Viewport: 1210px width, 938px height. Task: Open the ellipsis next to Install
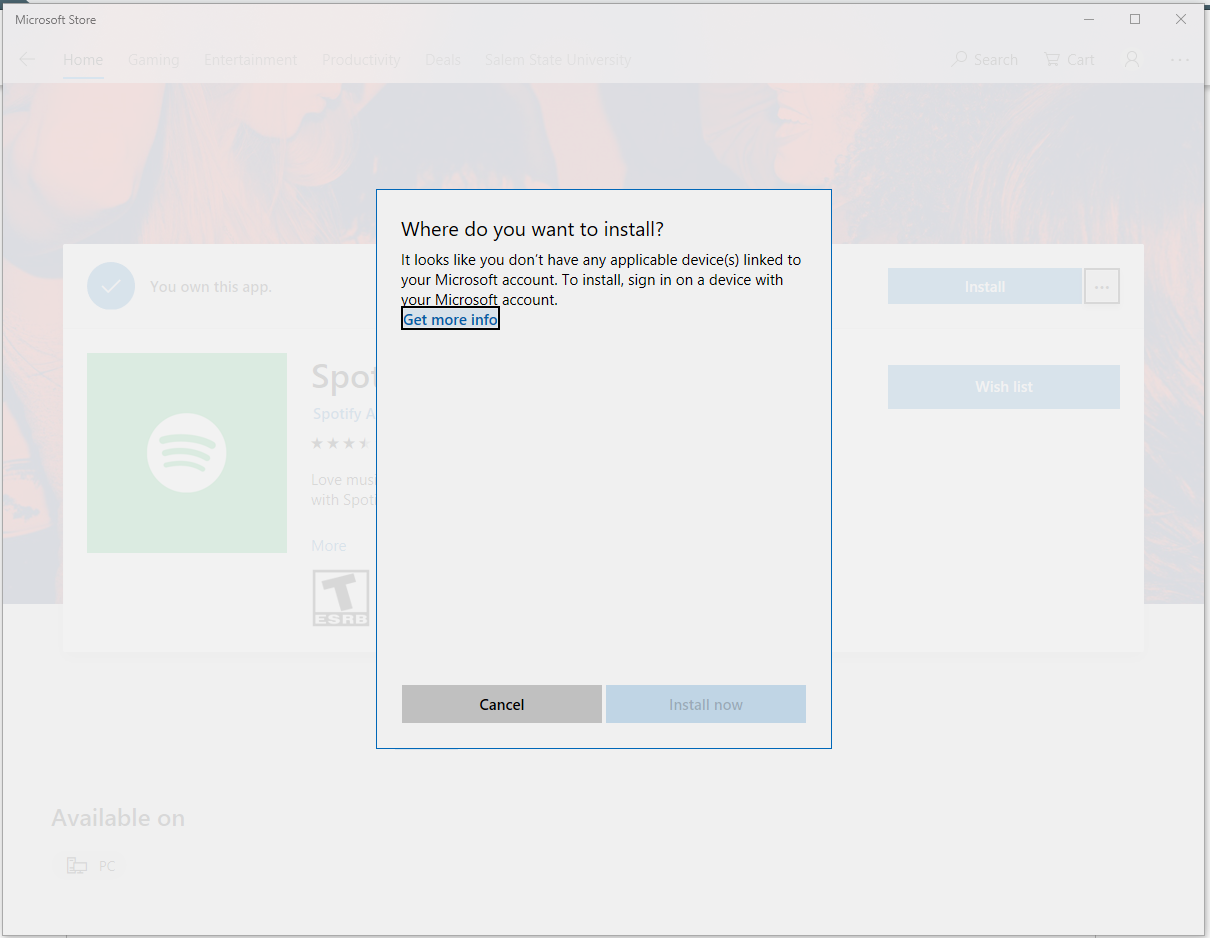click(1102, 286)
